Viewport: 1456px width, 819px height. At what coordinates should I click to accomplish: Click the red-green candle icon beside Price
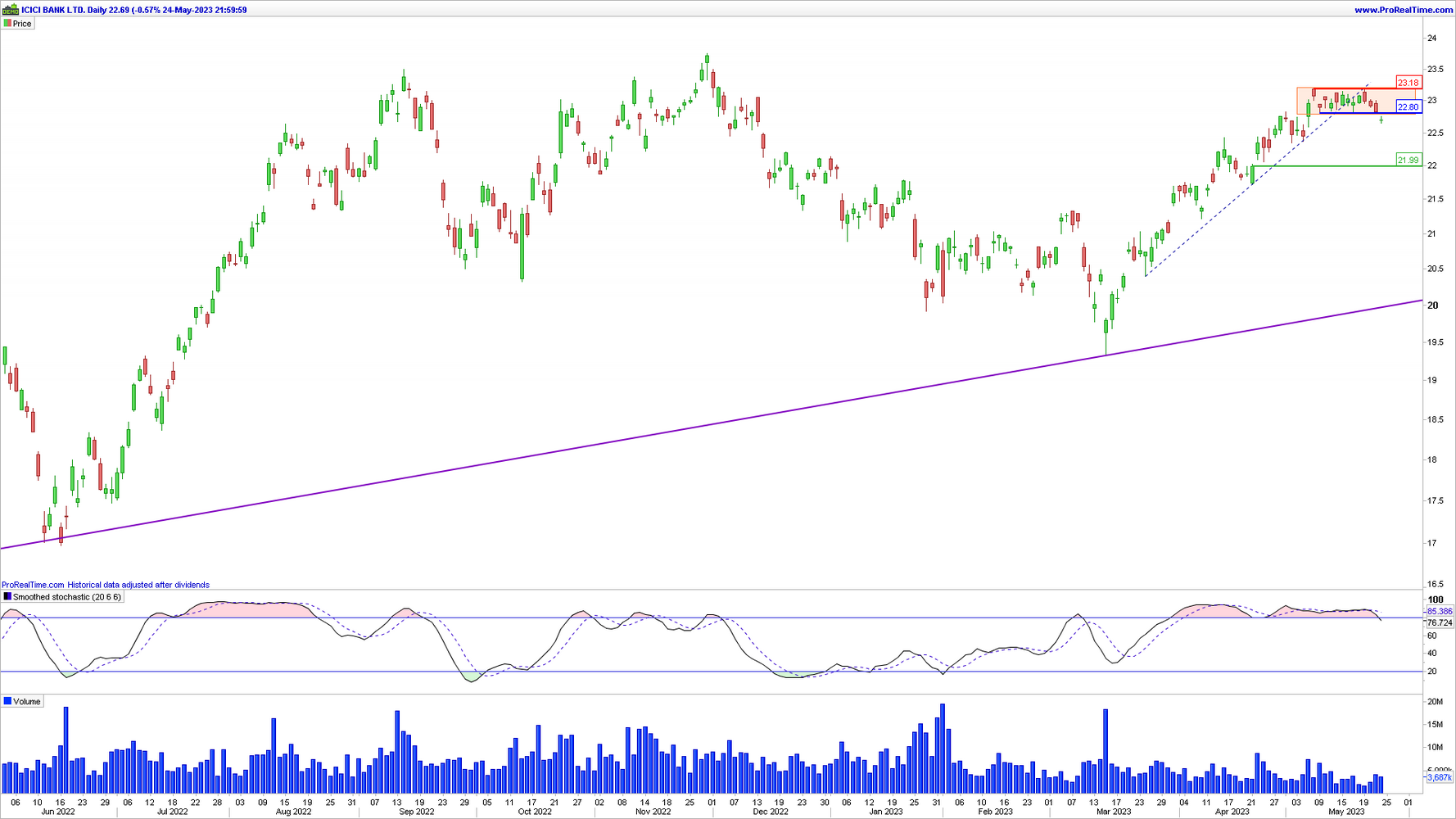point(7,24)
